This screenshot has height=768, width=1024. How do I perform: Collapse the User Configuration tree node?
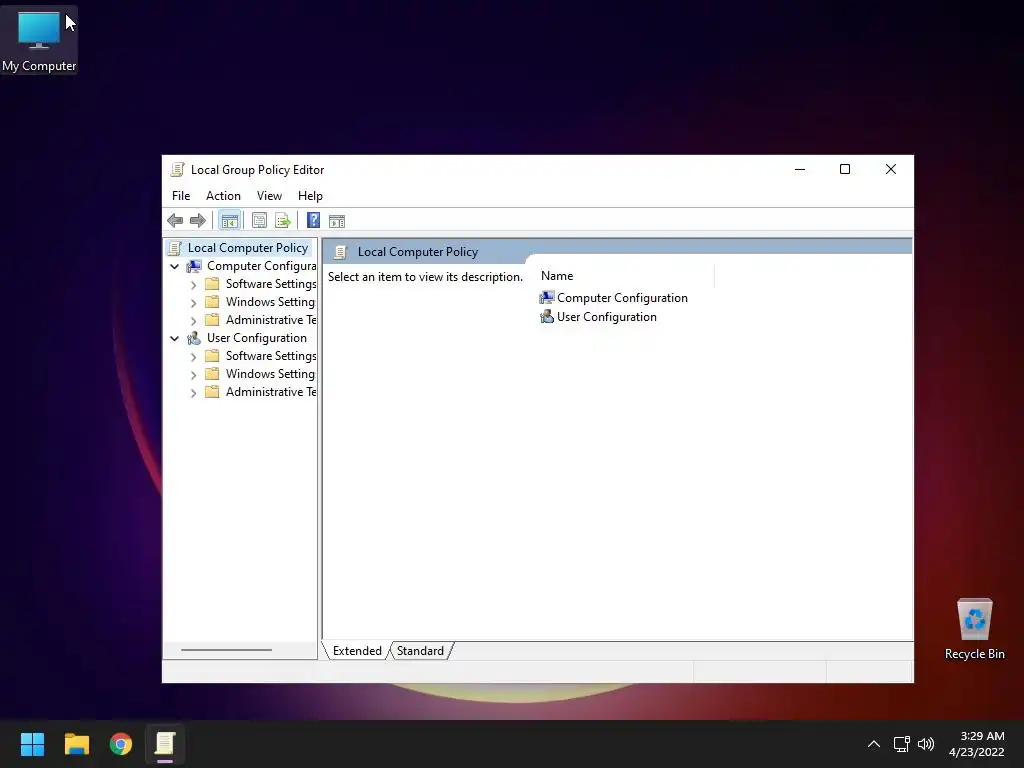click(174, 338)
